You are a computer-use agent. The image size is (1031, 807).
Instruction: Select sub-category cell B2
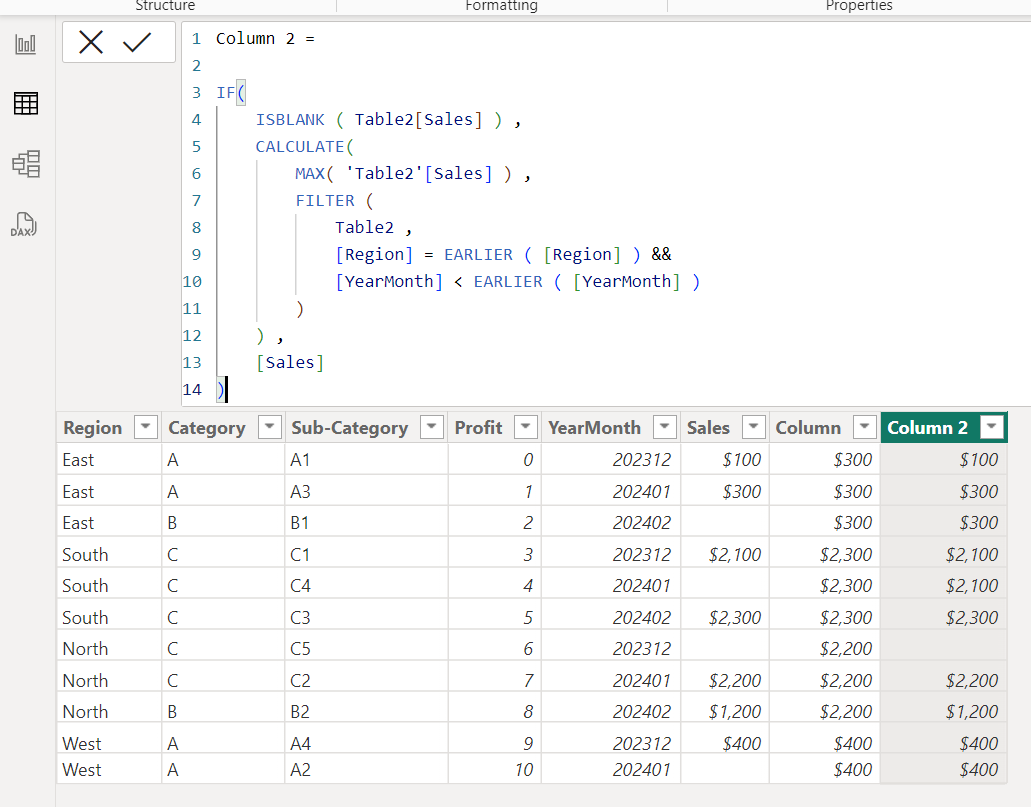pos(300,712)
